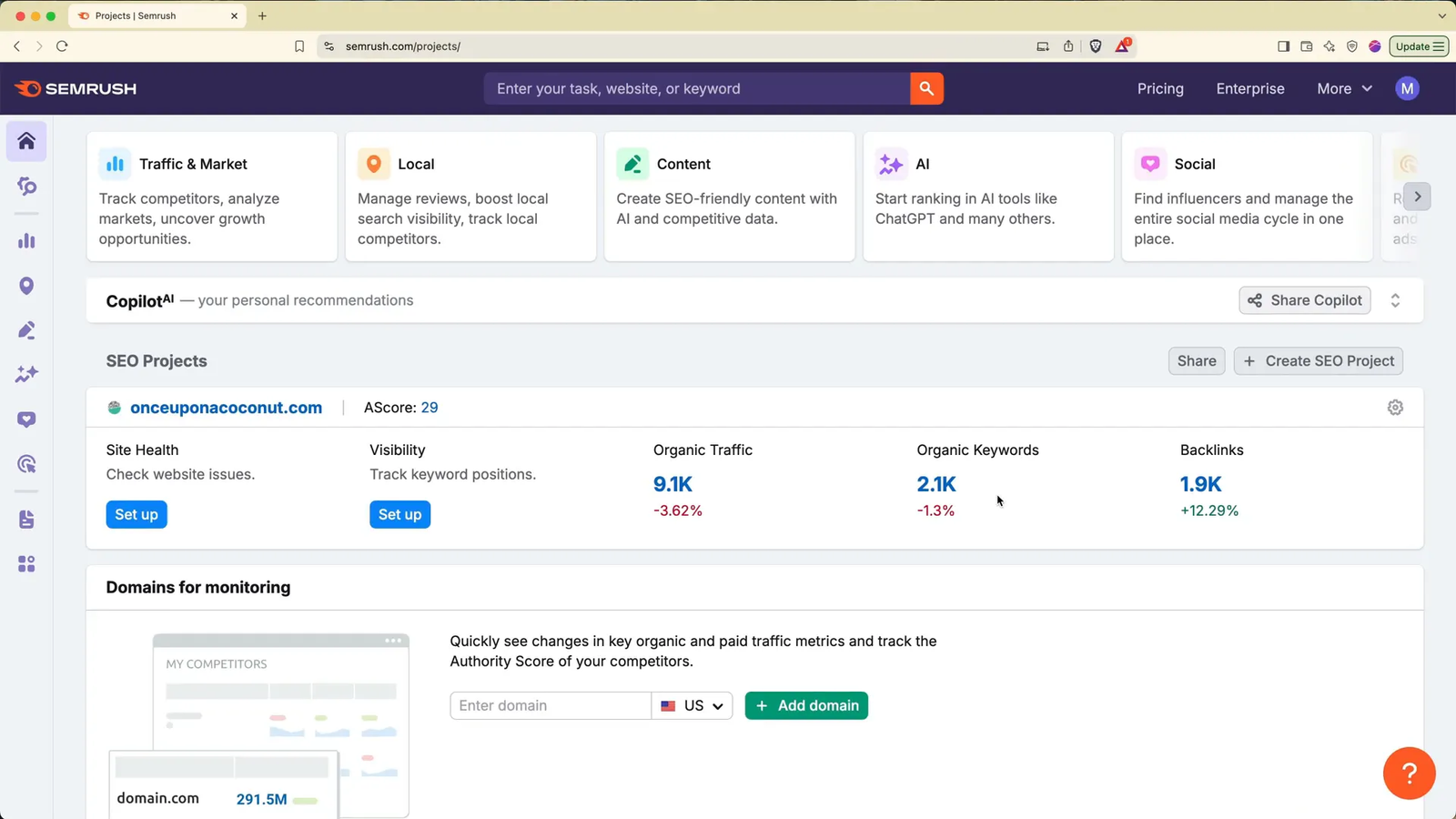The height and width of the screenshot is (819, 1456).
Task: Open the Local map-pin sidebar icon
Action: pyautogui.click(x=26, y=286)
